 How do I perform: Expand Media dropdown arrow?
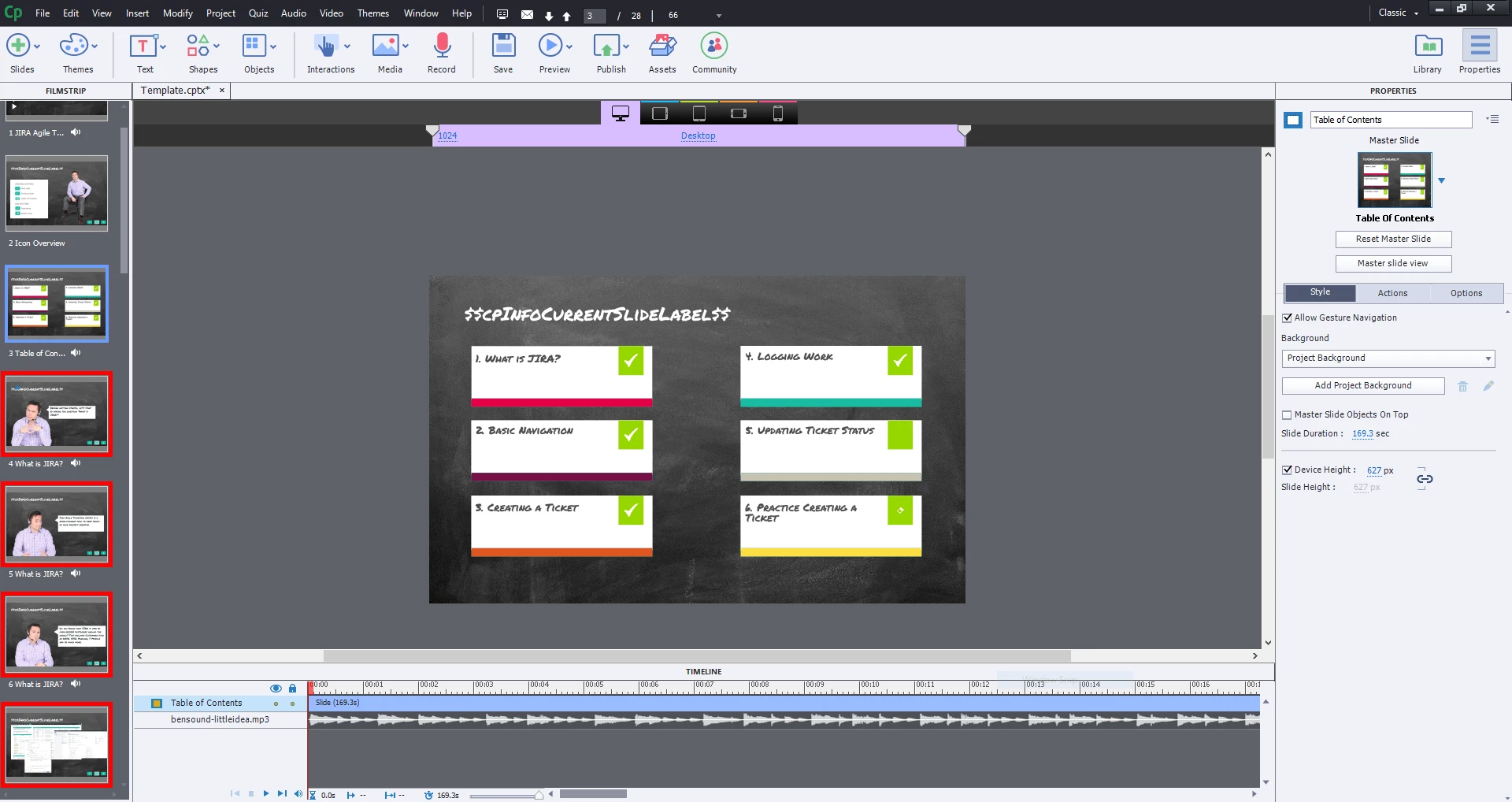[x=406, y=46]
